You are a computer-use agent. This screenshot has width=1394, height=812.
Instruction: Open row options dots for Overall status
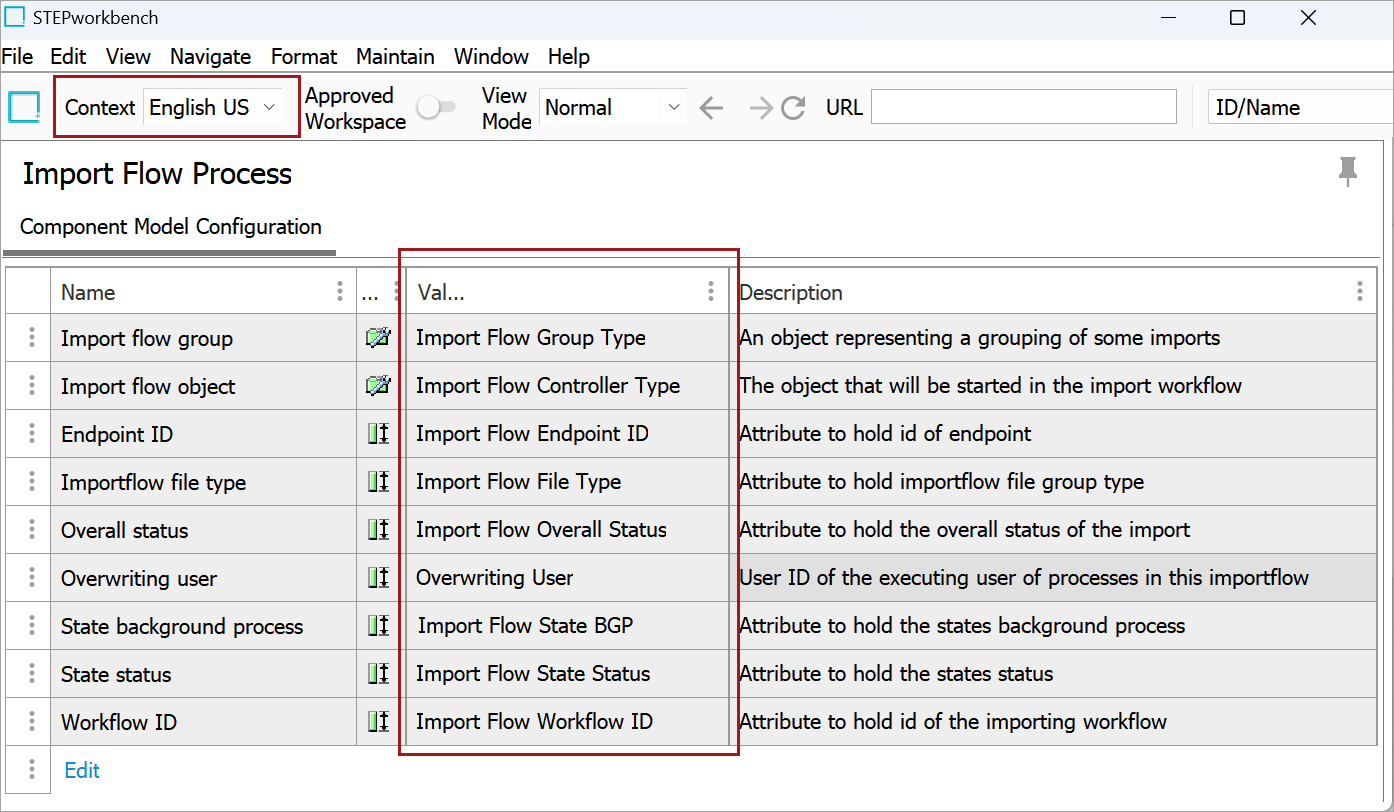[x=32, y=530]
